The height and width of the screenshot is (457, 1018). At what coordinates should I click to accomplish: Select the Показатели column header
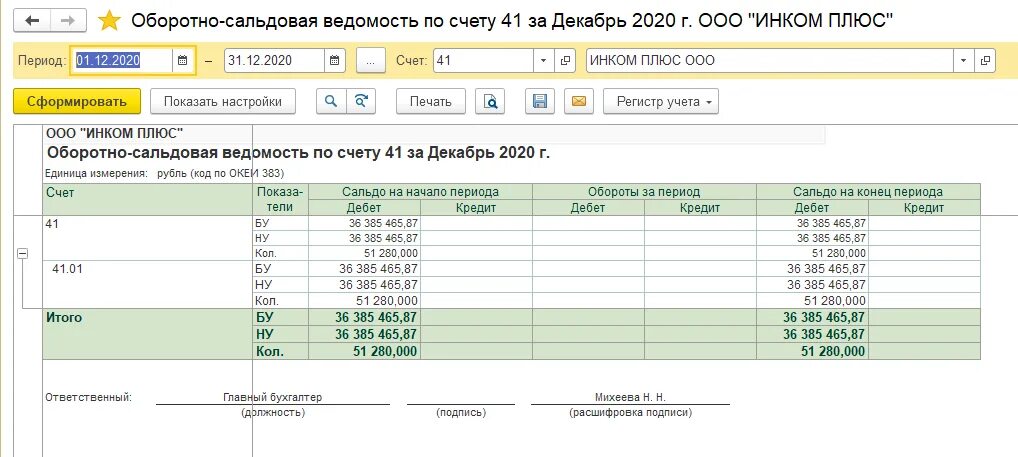[x=280, y=199]
